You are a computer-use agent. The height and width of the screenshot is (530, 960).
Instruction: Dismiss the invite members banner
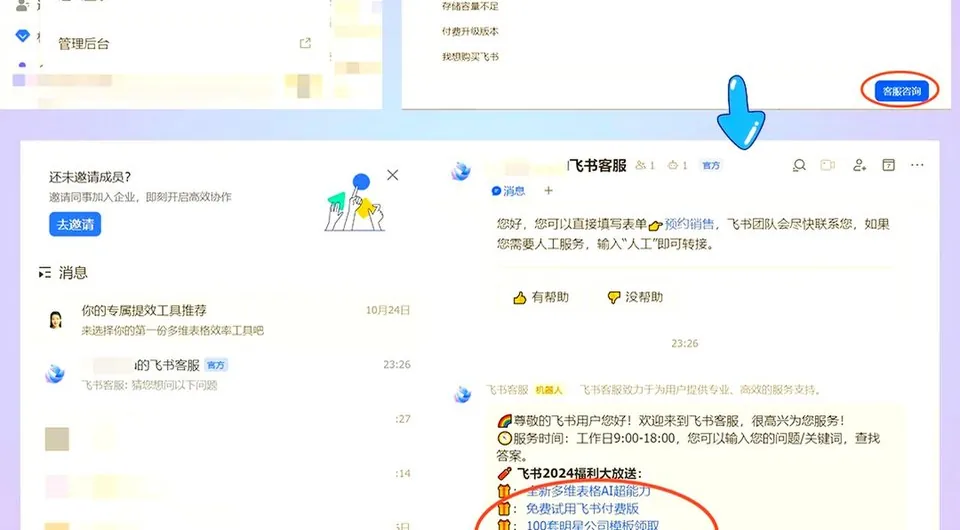tap(392, 175)
